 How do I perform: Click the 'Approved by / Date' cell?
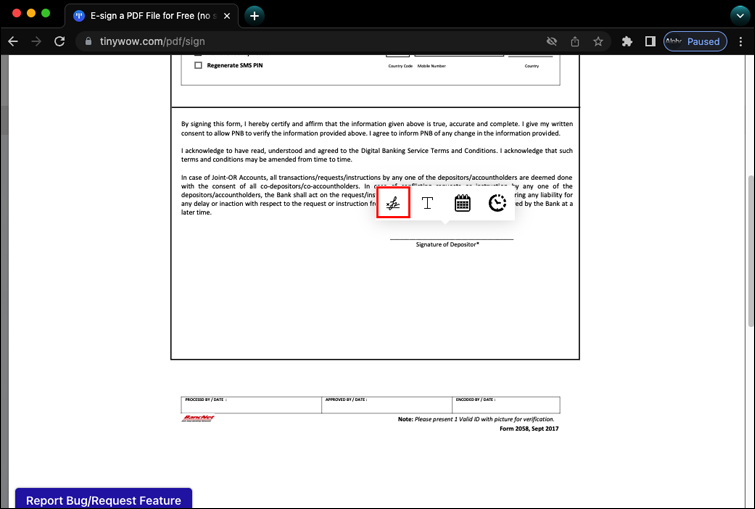tap(387, 405)
